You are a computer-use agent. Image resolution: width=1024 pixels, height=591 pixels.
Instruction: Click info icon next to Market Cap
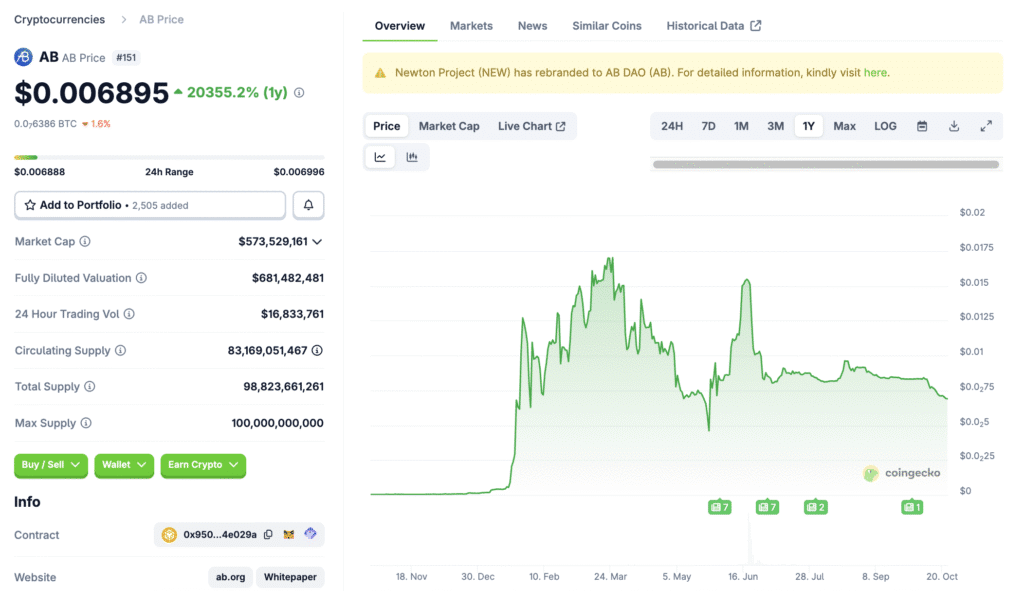(85, 242)
